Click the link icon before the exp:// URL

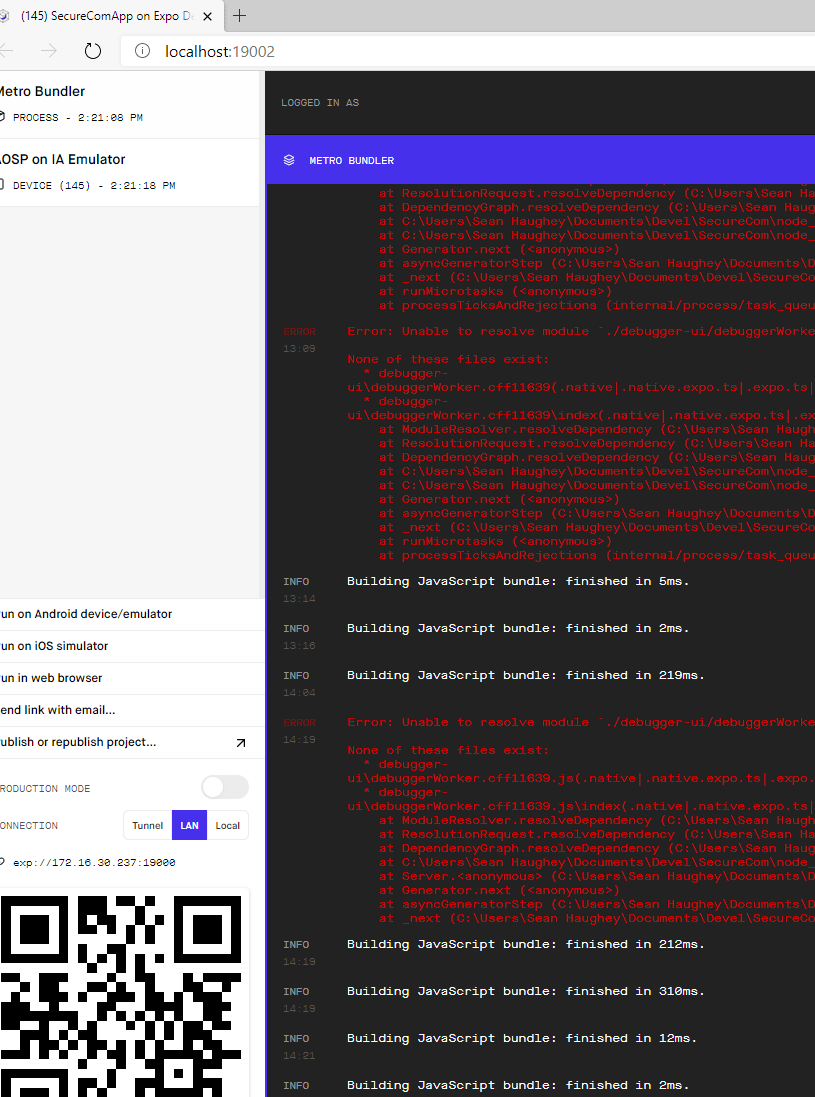(x=5, y=860)
